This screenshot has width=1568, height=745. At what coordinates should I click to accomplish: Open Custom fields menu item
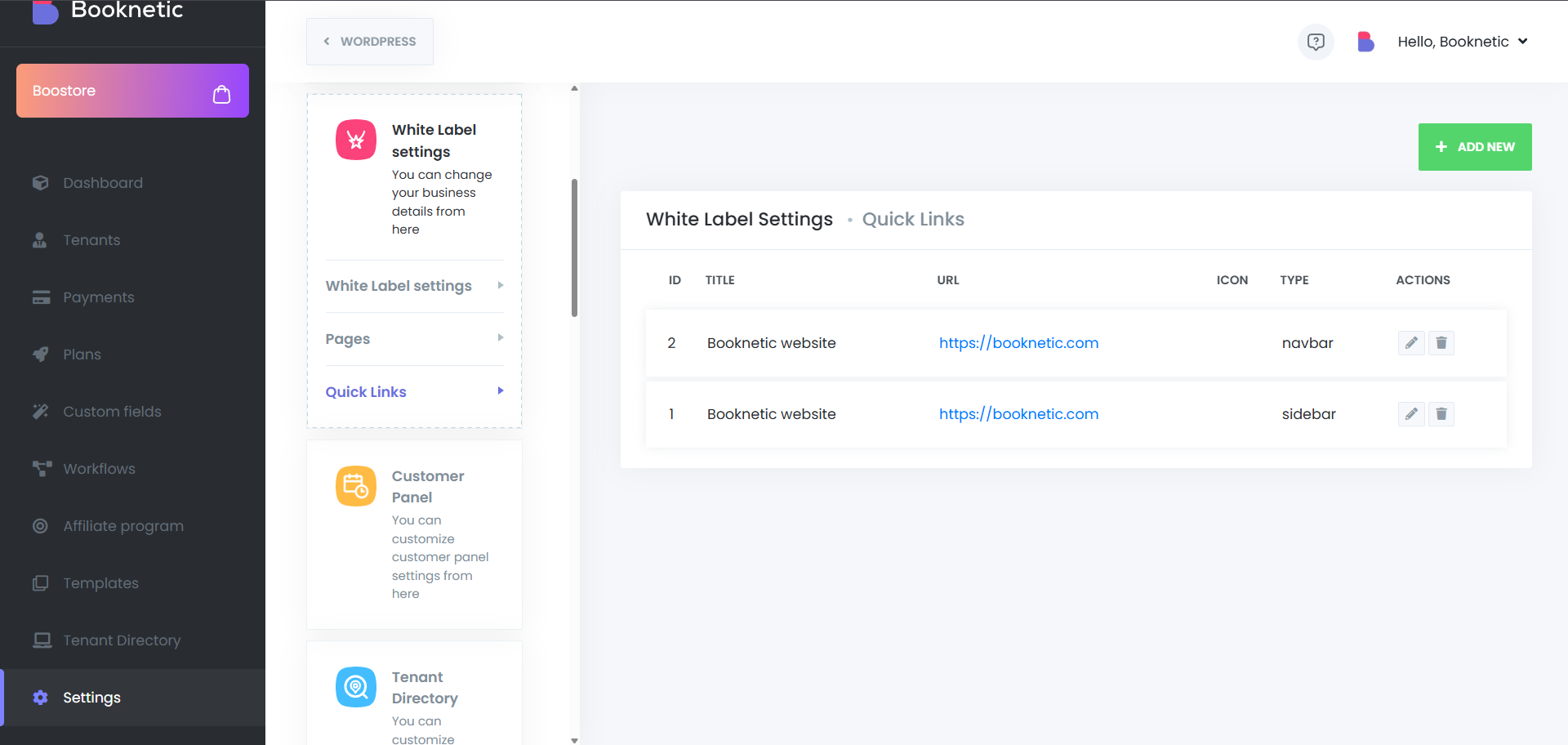(132, 412)
